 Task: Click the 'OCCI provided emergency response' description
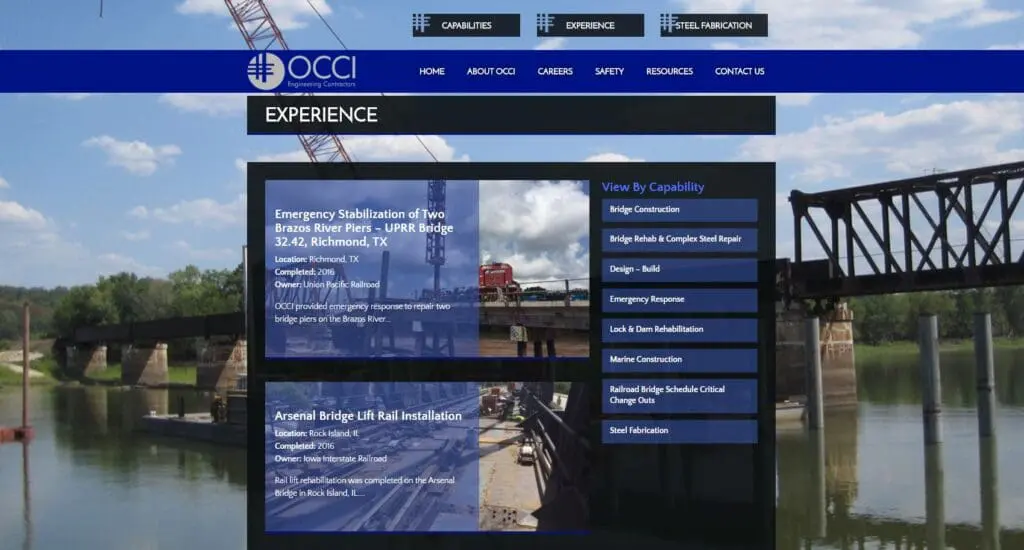(362, 313)
